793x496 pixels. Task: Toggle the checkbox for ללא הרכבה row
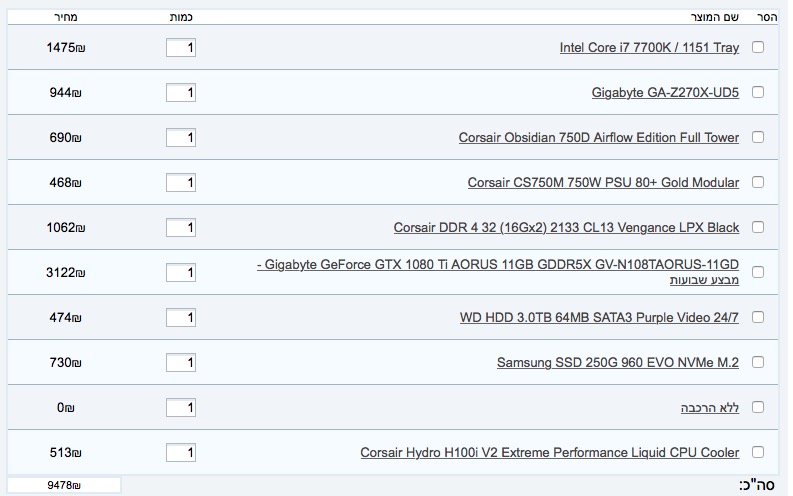[x=758, y=407]
